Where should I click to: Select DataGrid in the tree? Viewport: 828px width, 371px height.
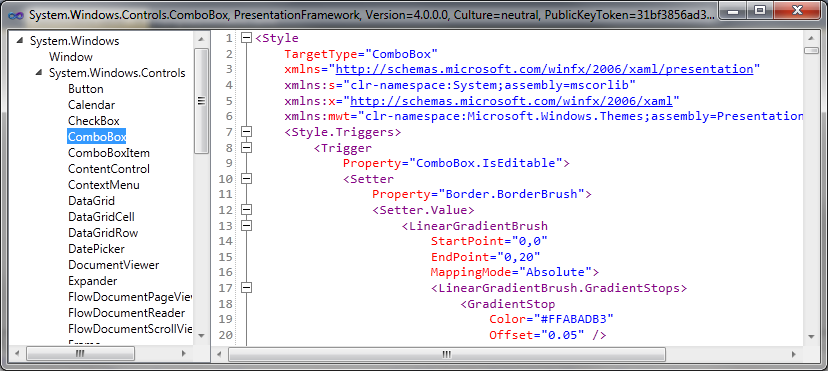(91, 201)
